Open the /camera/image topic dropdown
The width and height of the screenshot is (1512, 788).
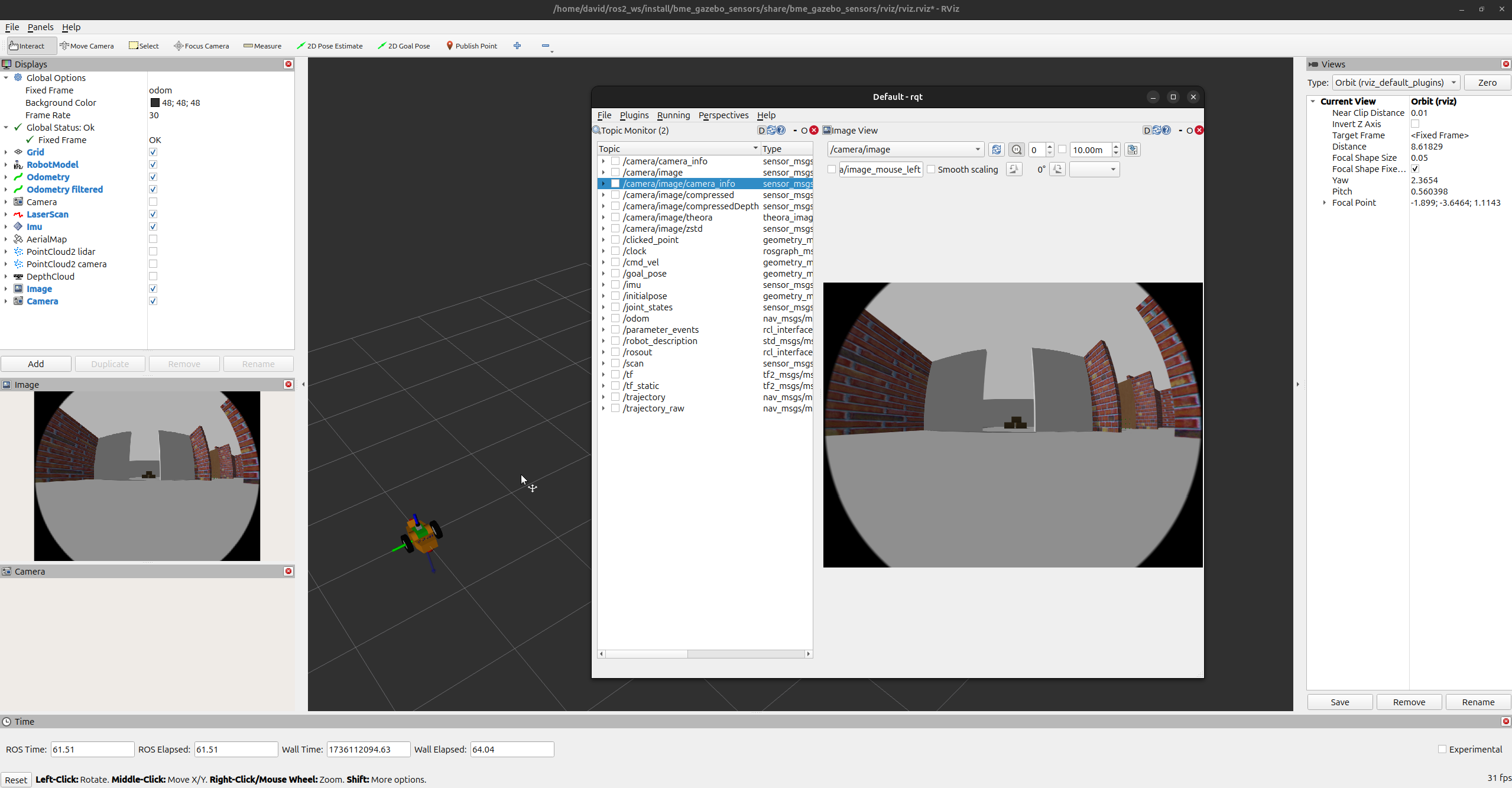click(906, 150)
